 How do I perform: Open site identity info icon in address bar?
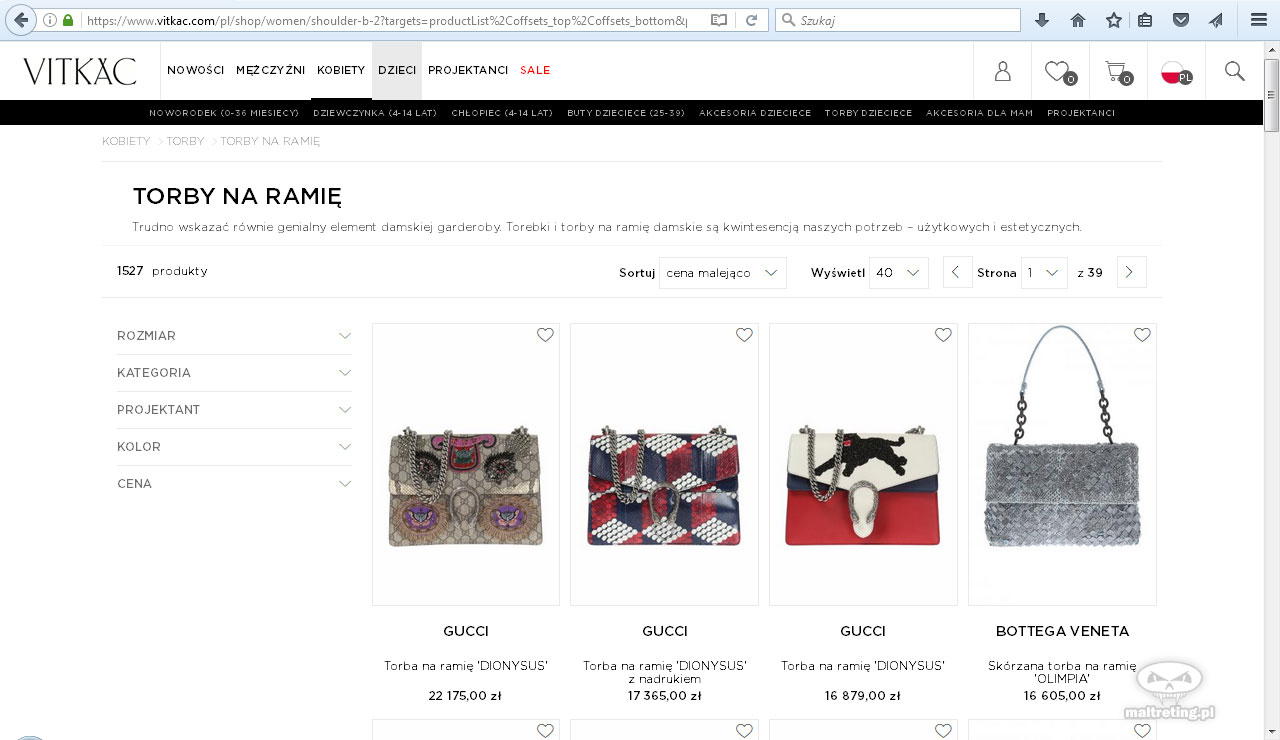pyautogui.click(x=50, y=20)
